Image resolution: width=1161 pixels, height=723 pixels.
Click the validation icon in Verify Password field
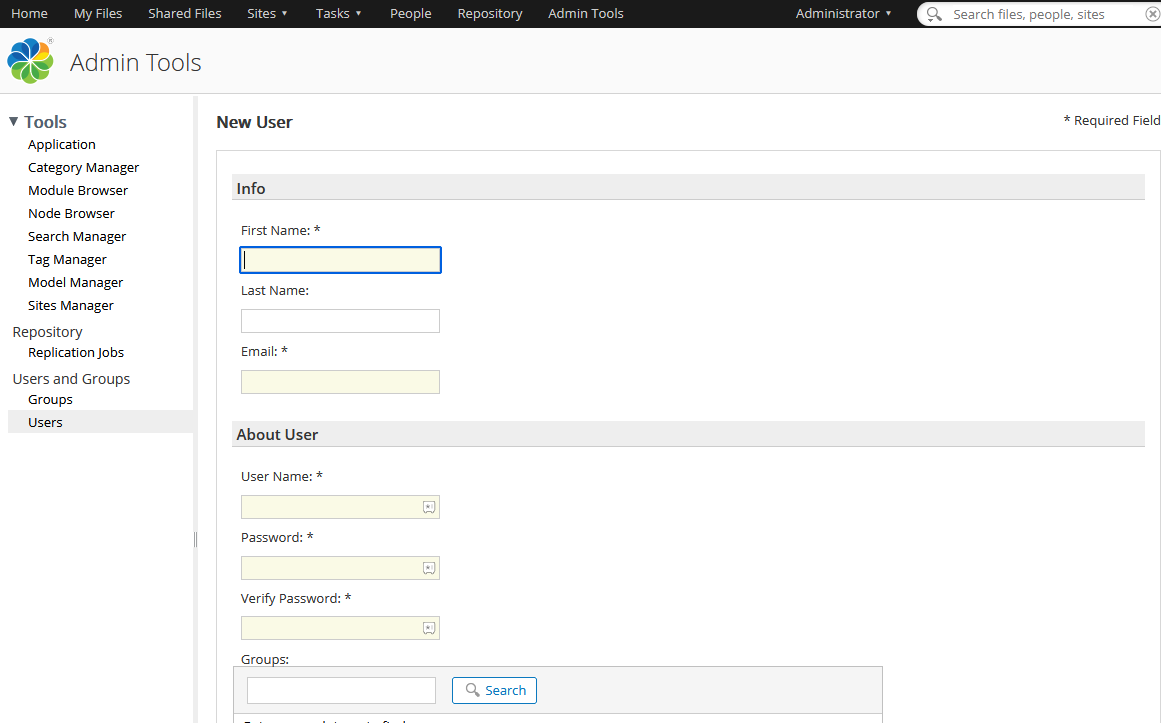(x=429, y=627)
